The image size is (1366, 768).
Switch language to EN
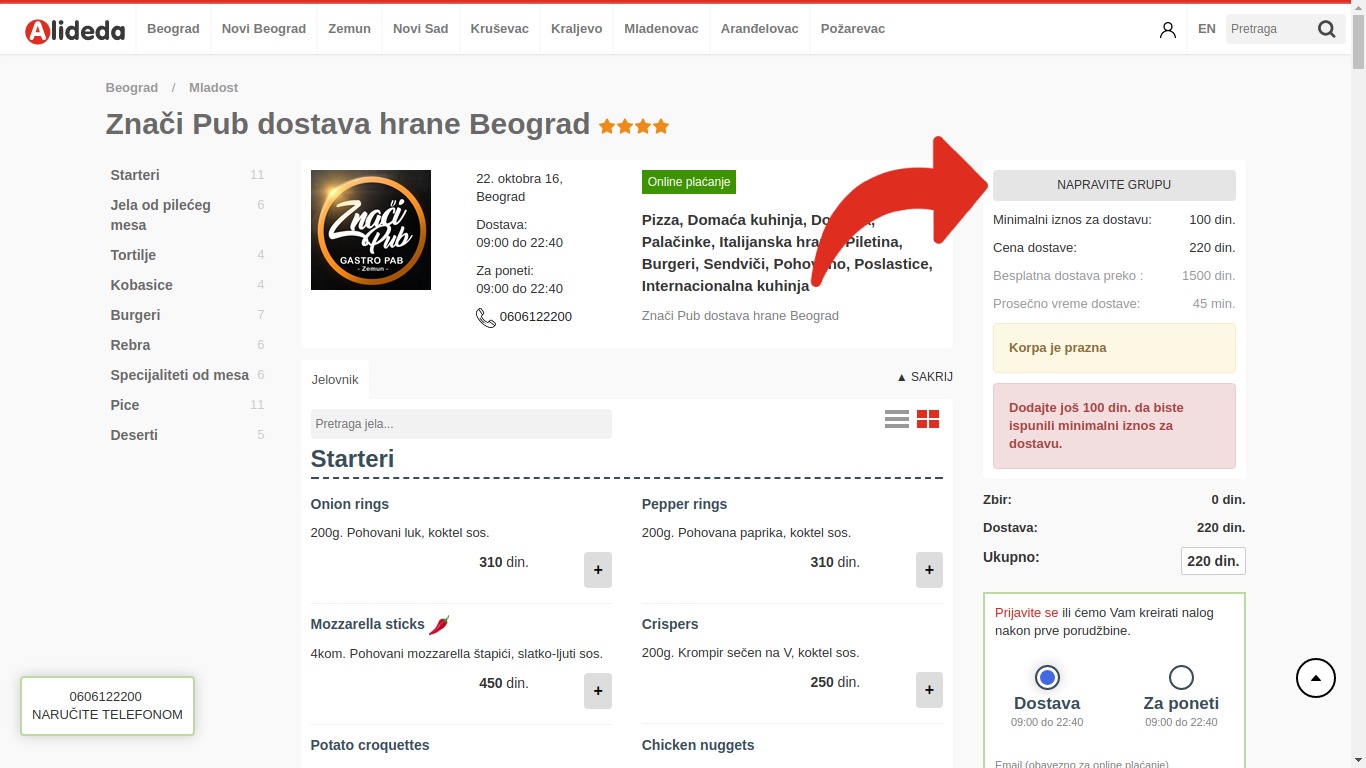tap(1206, 29)
